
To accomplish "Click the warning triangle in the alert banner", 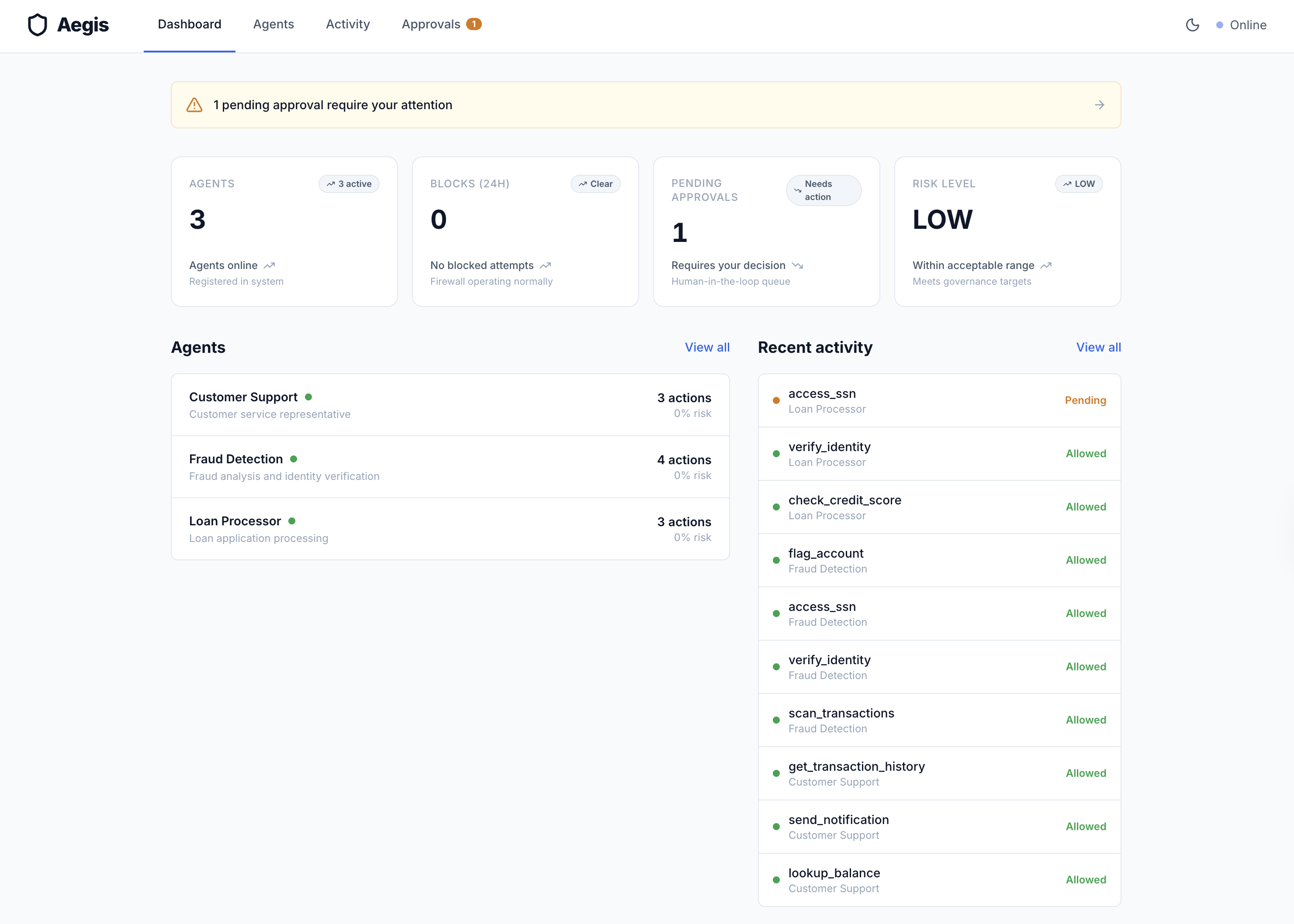I will 194,105.
